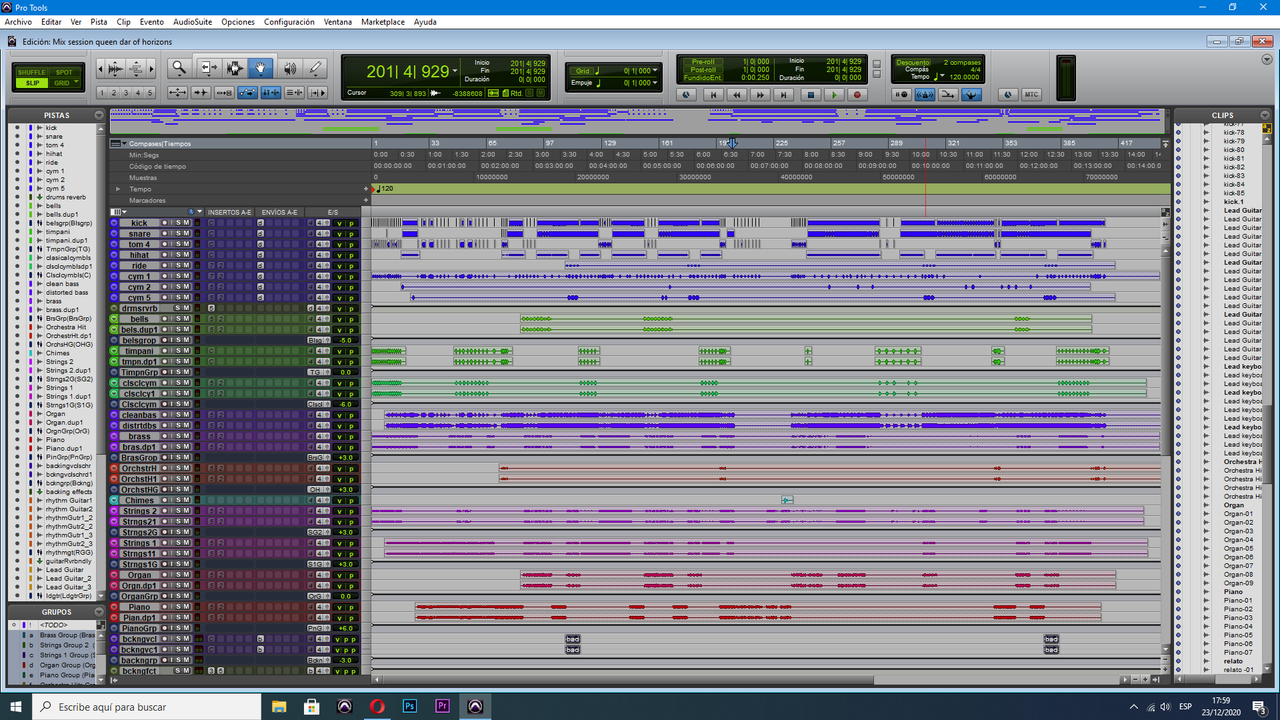Click the INSERTOS A-E column header
The height and width of the screenshot is (720, 1280).
tap(230, 212)
